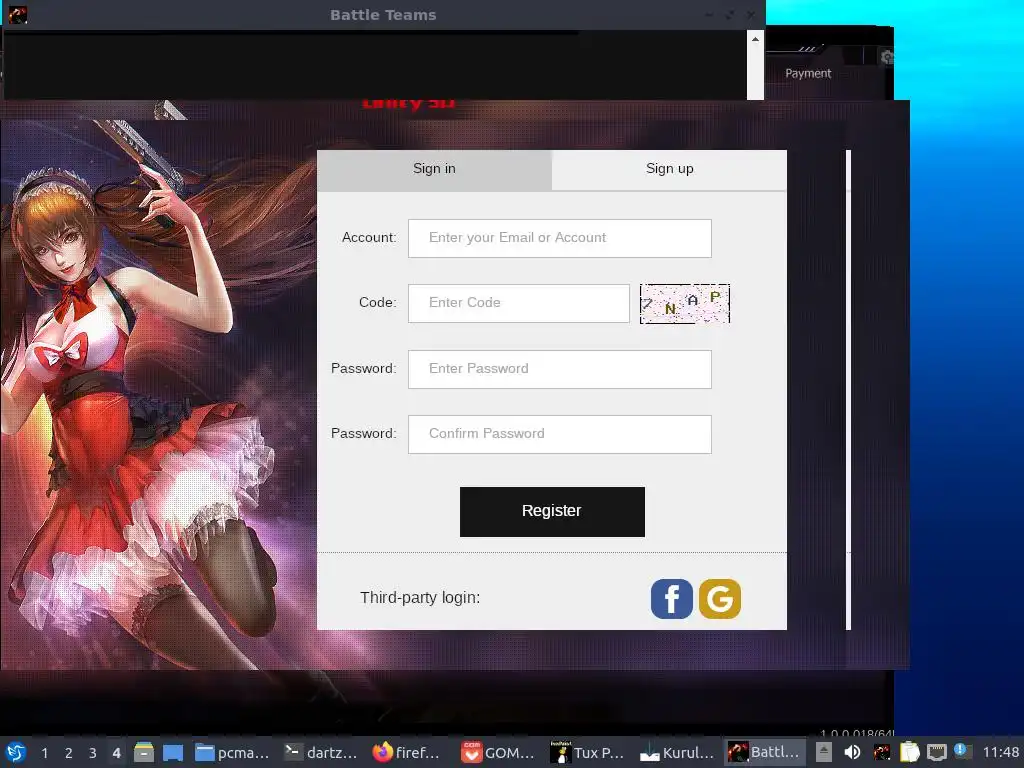
Task: Switch to virtual desktop 1
Action: tap(44, 753)
